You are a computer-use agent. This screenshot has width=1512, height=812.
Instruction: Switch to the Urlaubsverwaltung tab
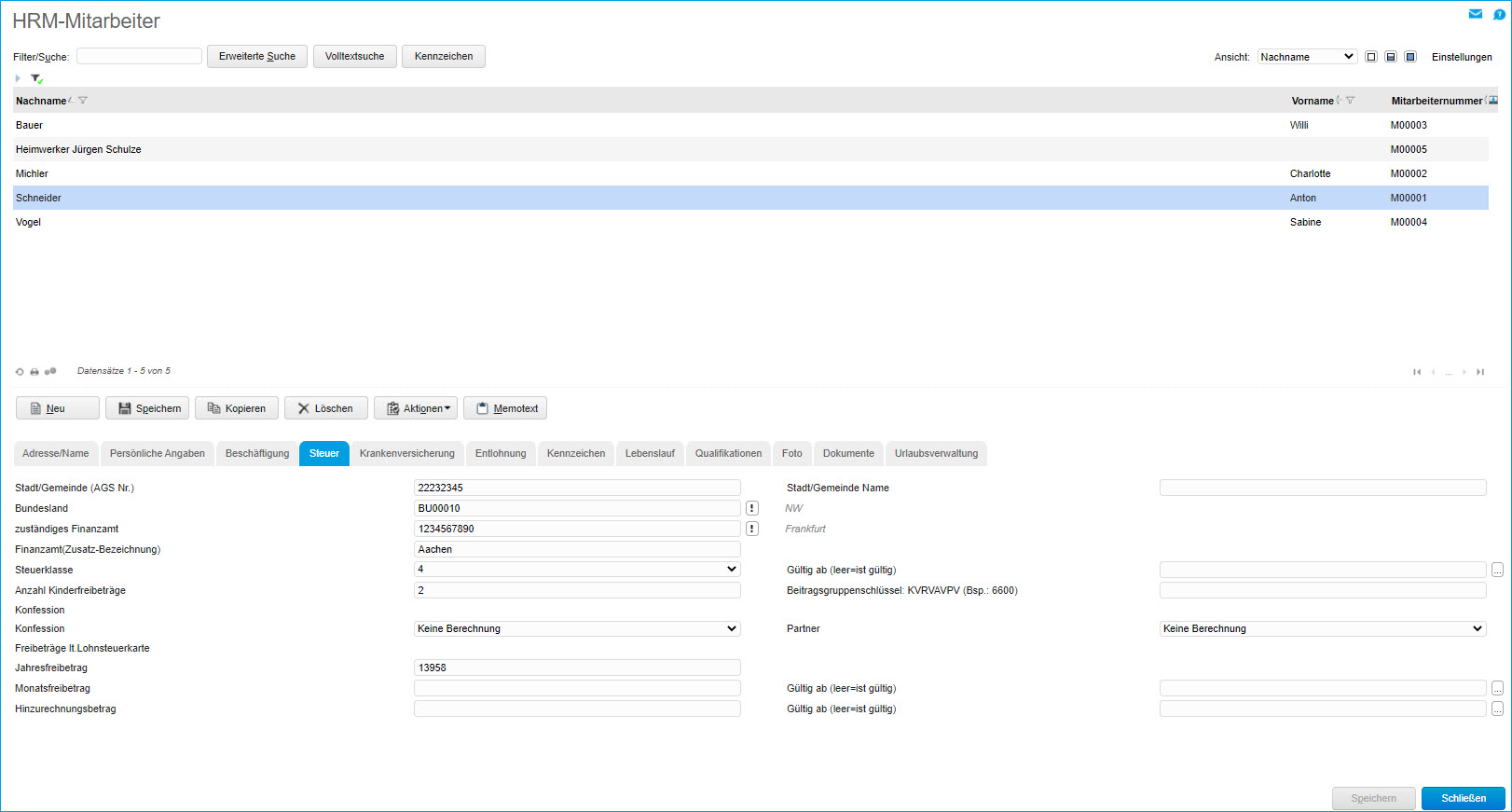(937, 453)
